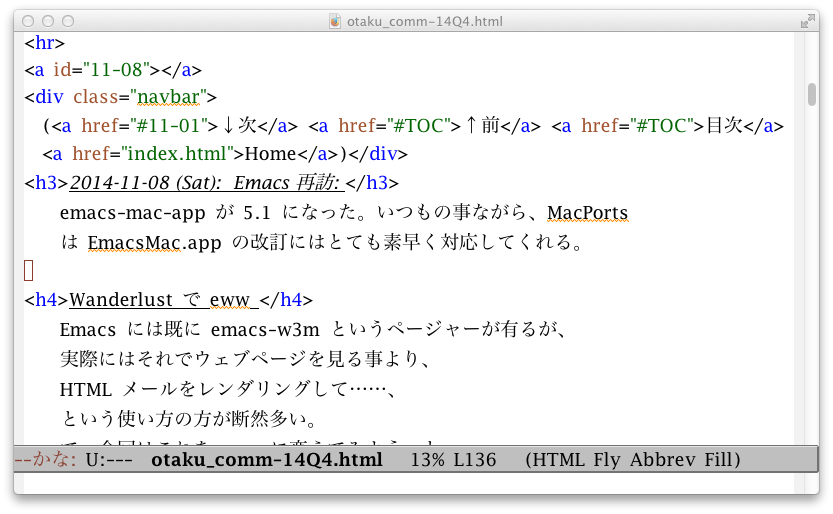Click HTML major mode in mode line
The width and height of the screenshot is (833, 514).
(x=558, y=459)
